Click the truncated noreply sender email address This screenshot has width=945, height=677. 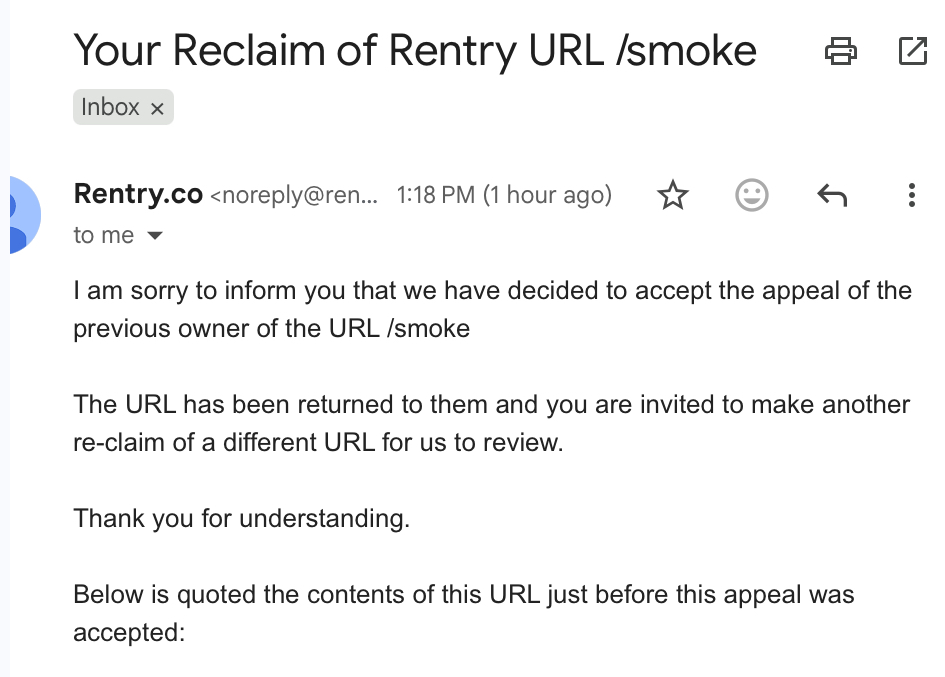point(294,195)
